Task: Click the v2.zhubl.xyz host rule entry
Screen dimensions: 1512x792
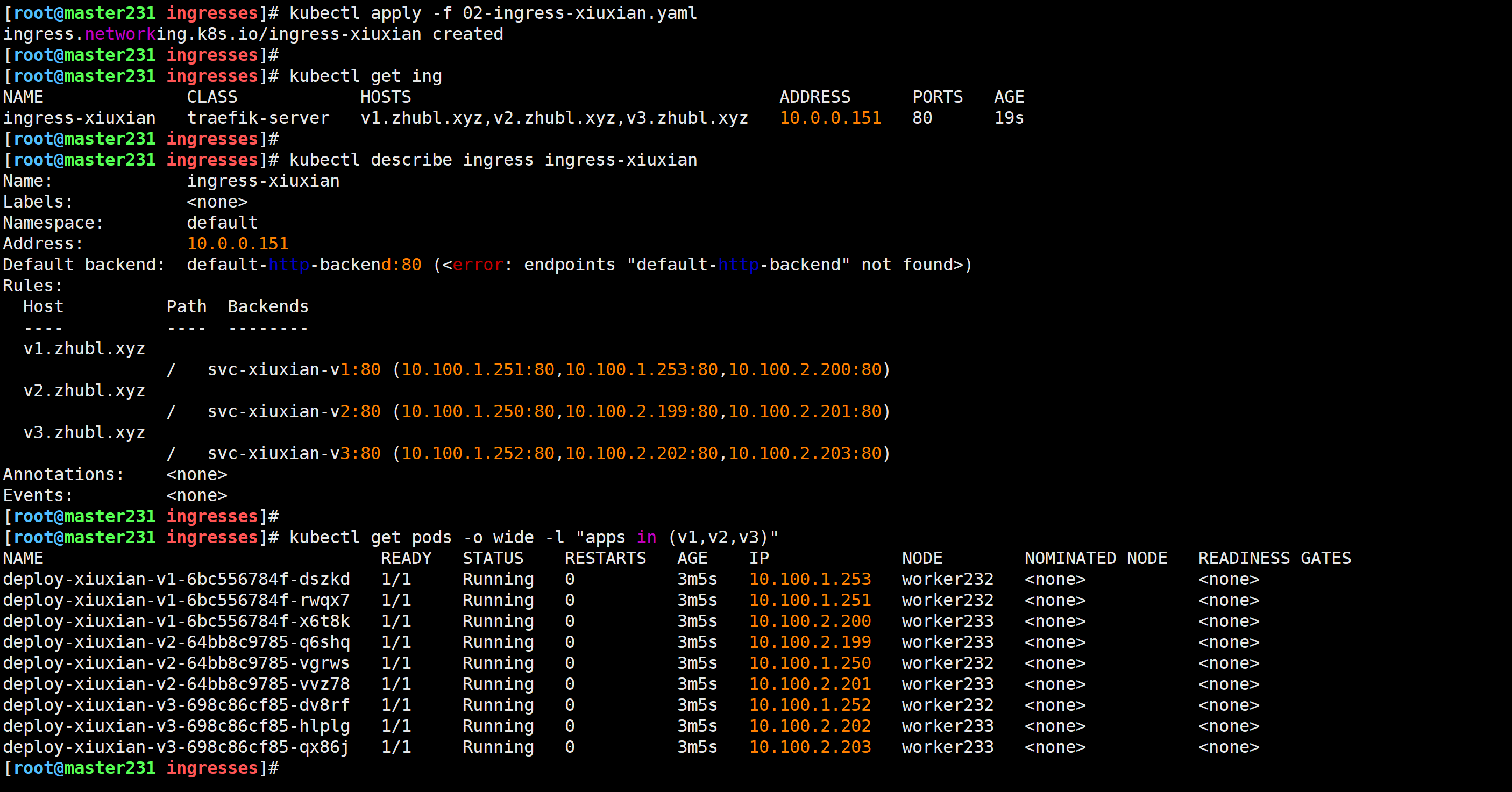Action: coord(84,391)
